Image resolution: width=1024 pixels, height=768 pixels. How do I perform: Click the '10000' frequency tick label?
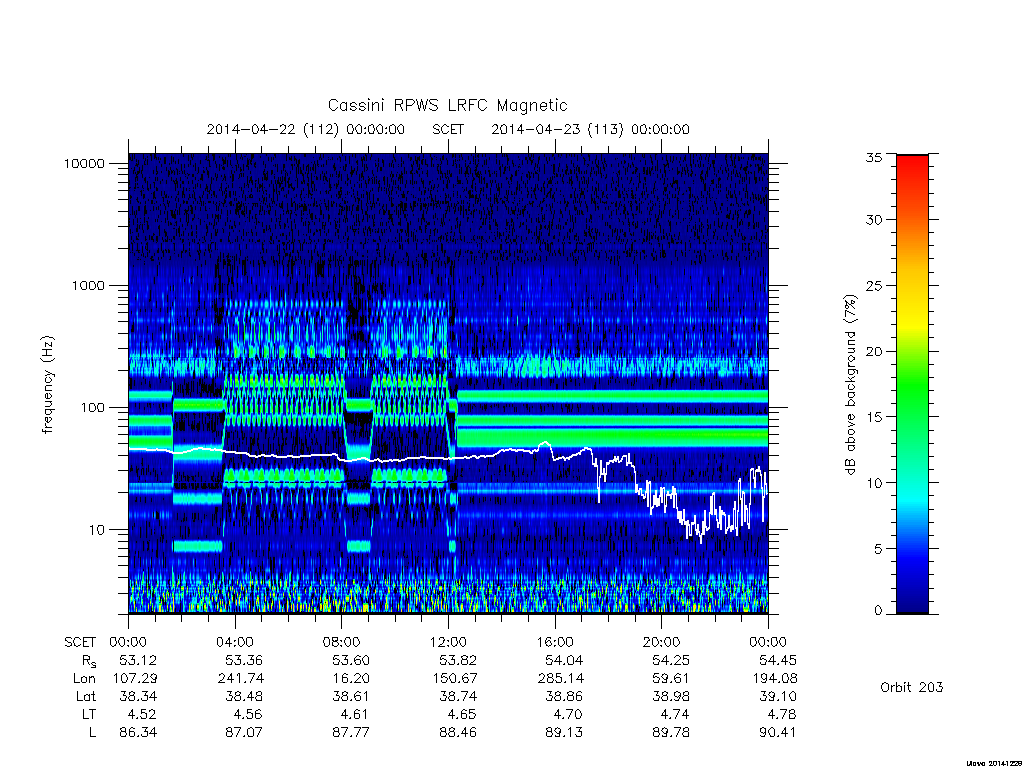click(84, 163)
